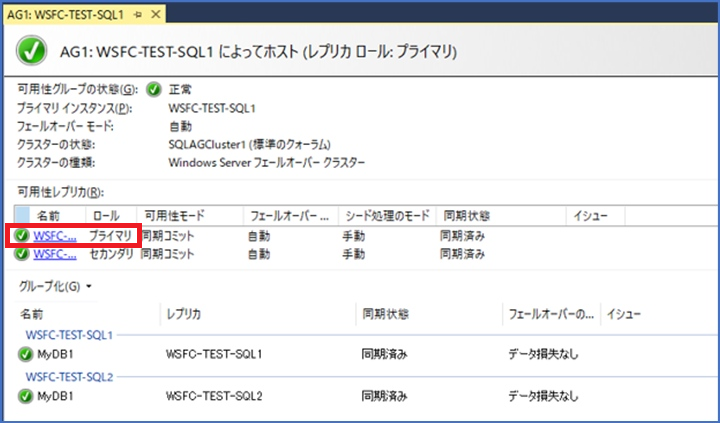Select the WSFC-TEST-SQL1 group header

coord(69,335)
